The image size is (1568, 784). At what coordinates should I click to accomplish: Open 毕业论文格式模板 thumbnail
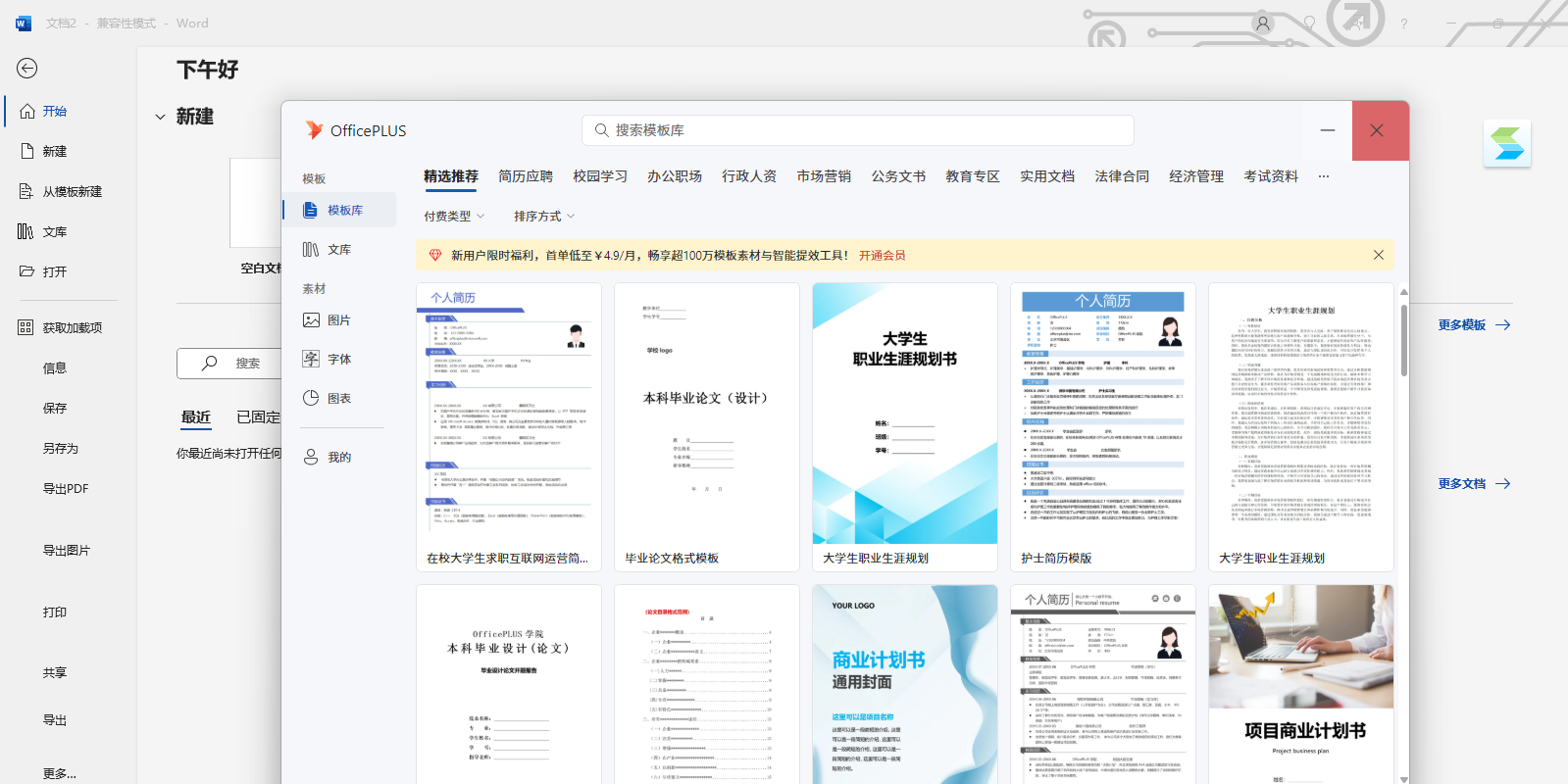click(x=707, y=427)
